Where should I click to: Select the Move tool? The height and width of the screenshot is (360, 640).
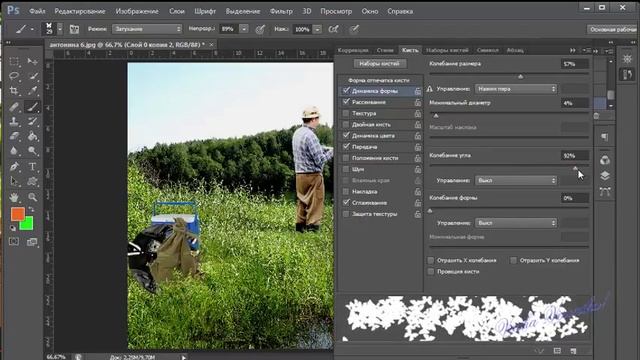[32, 61]
